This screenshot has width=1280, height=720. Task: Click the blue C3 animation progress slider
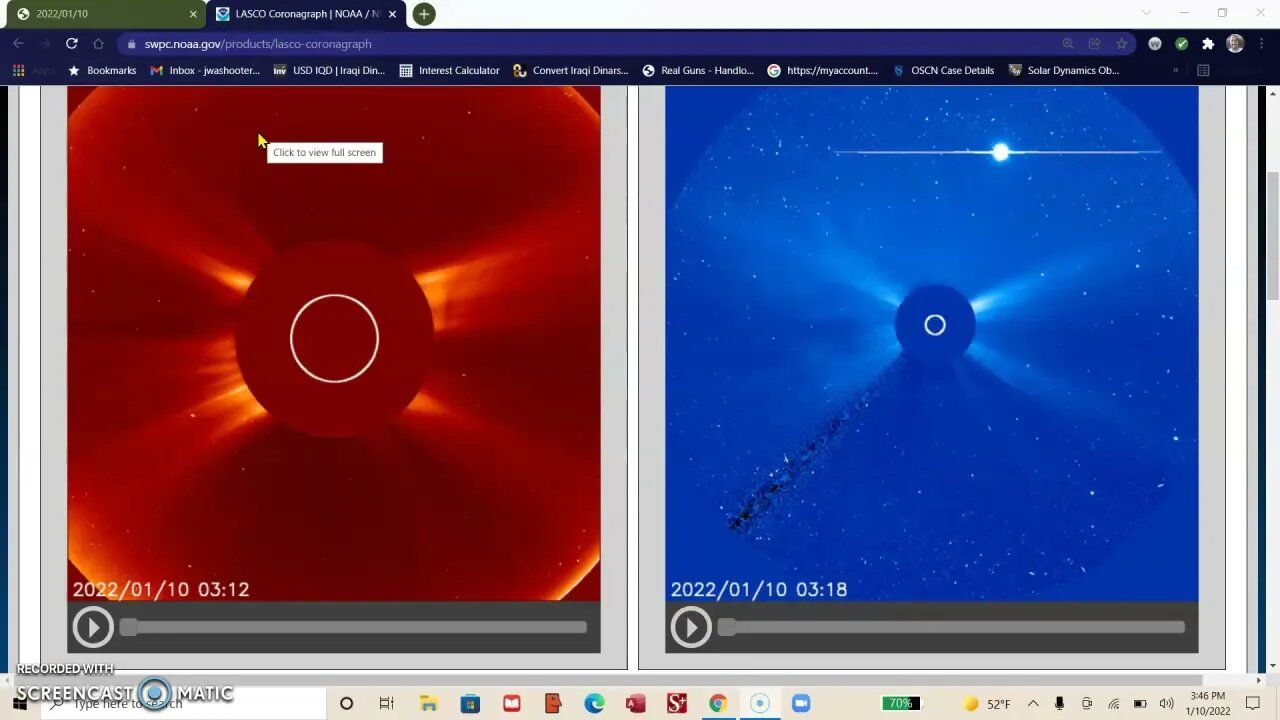click(951, 627)
